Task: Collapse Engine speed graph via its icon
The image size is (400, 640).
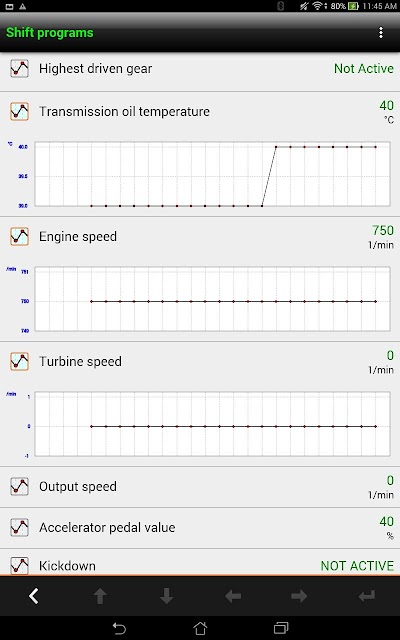Action: coord(19,236)
